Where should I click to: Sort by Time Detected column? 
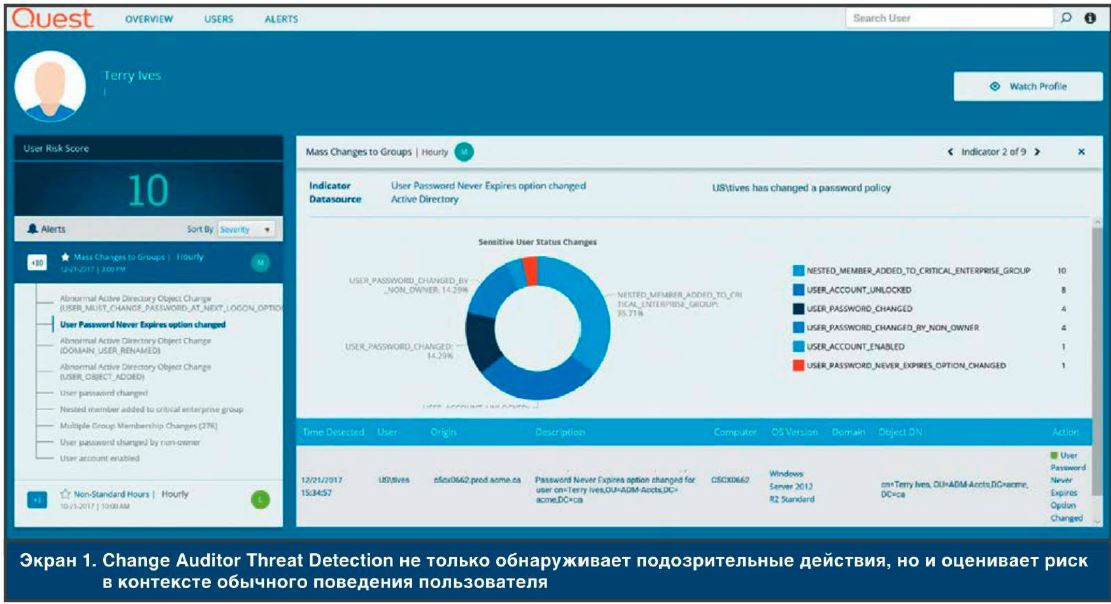[x=333, y=432]
